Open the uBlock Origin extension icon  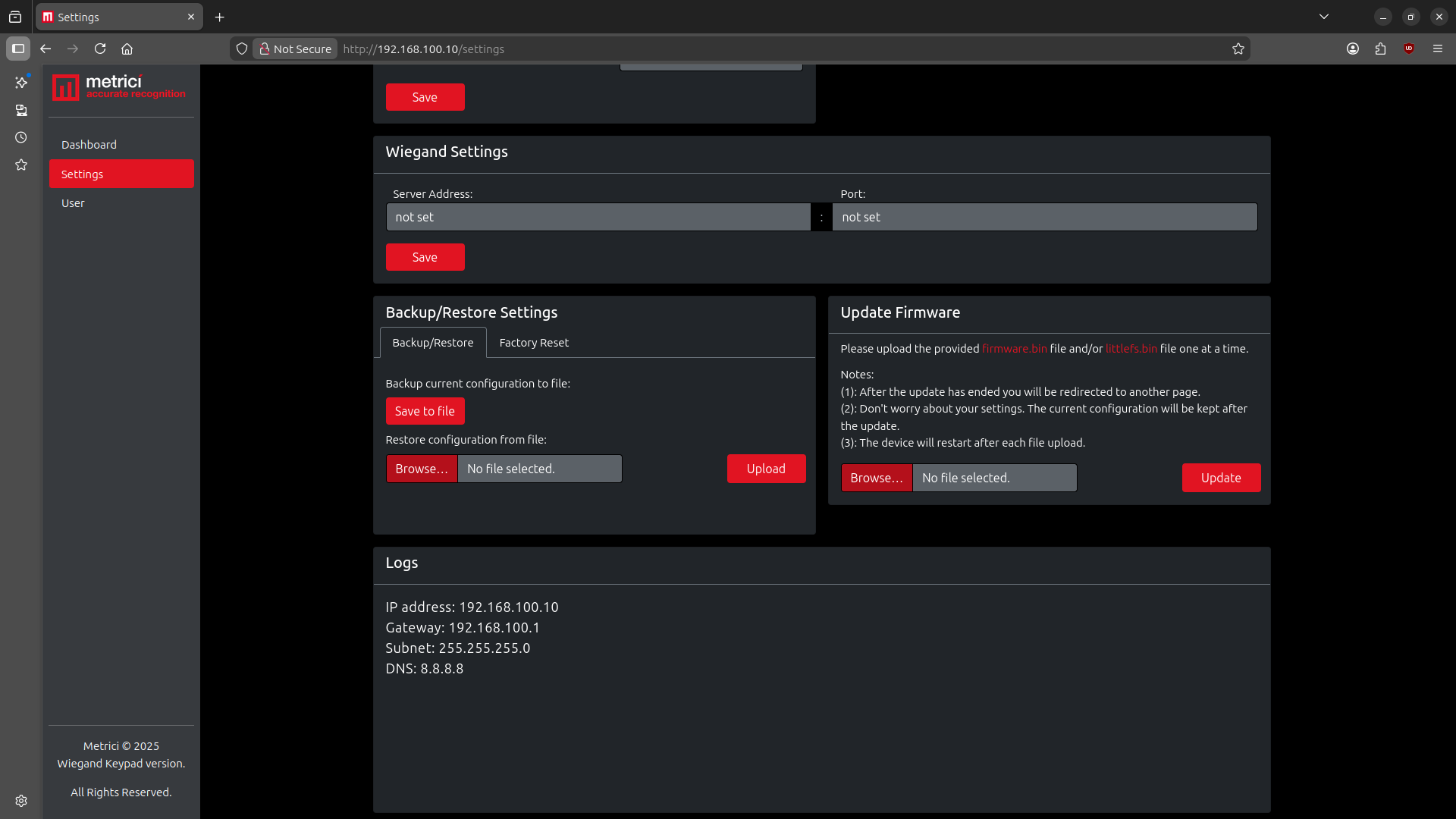pyautogui.click(x=1409, y=49)
